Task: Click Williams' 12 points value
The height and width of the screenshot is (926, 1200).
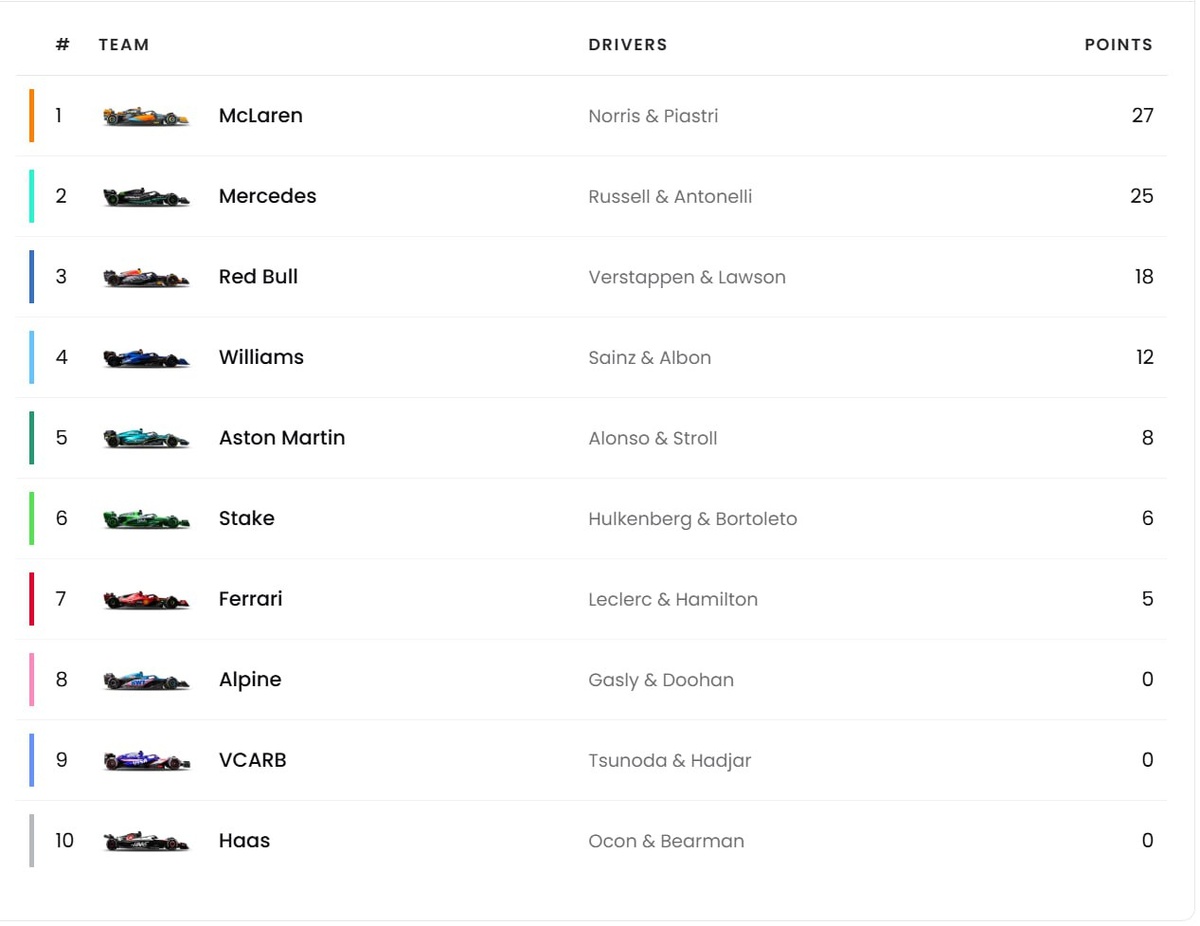Action: [1145, 357]
